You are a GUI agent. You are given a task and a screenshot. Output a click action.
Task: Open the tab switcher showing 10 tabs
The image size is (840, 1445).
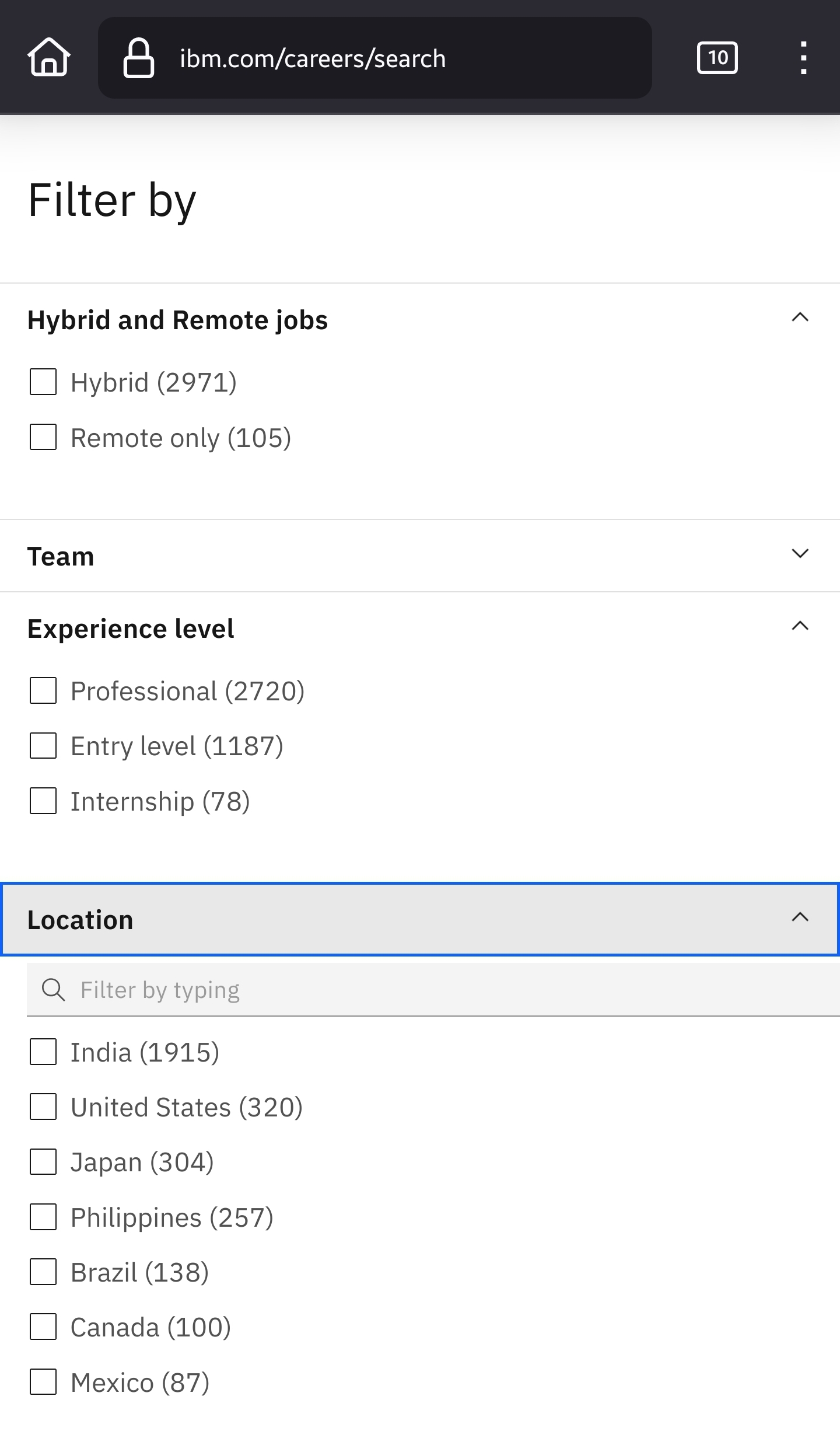point(717,58)
